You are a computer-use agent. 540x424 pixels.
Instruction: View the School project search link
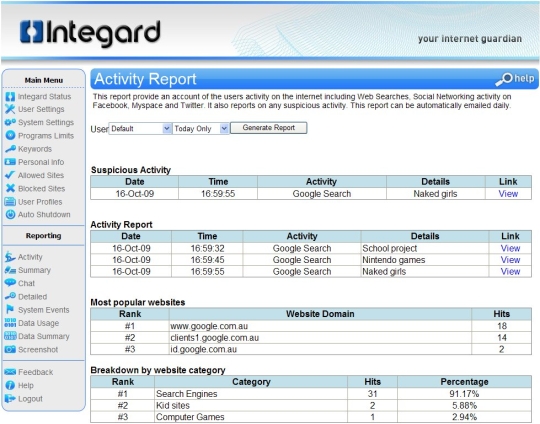[510, 248]
